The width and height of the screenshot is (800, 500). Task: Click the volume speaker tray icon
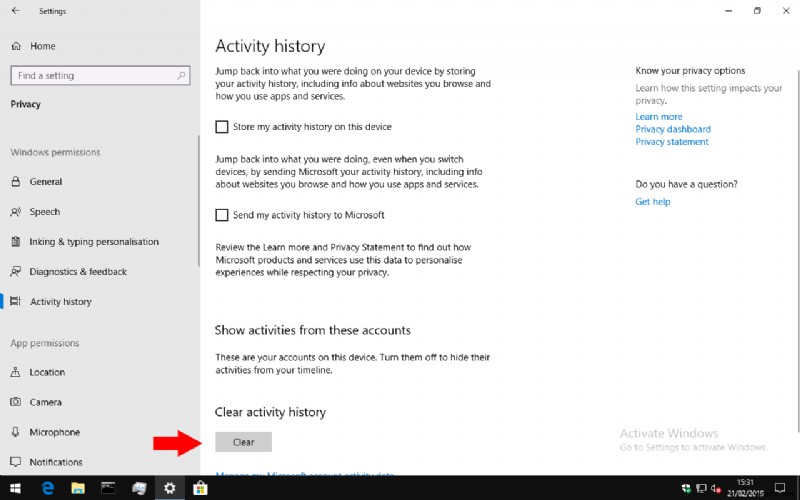tap(716, 489)
